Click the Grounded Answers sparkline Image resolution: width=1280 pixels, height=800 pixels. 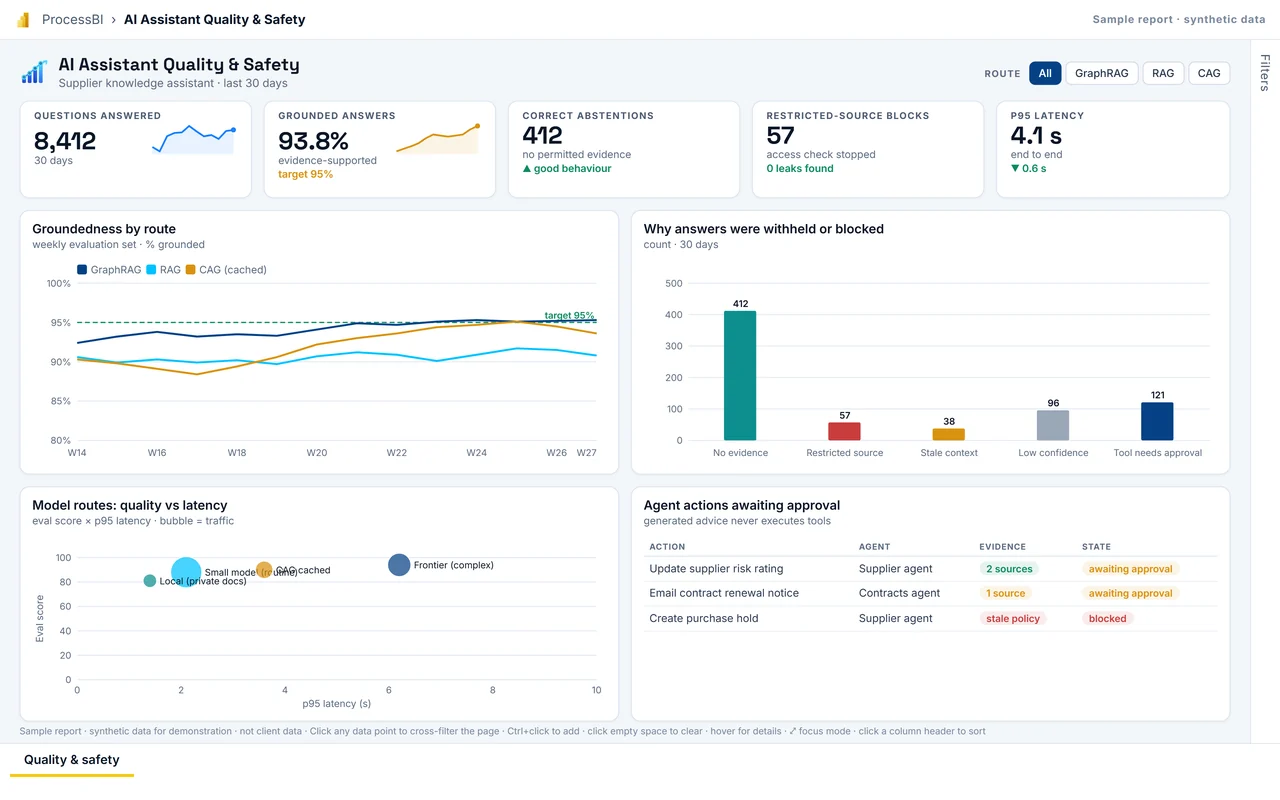coord(437,139)
